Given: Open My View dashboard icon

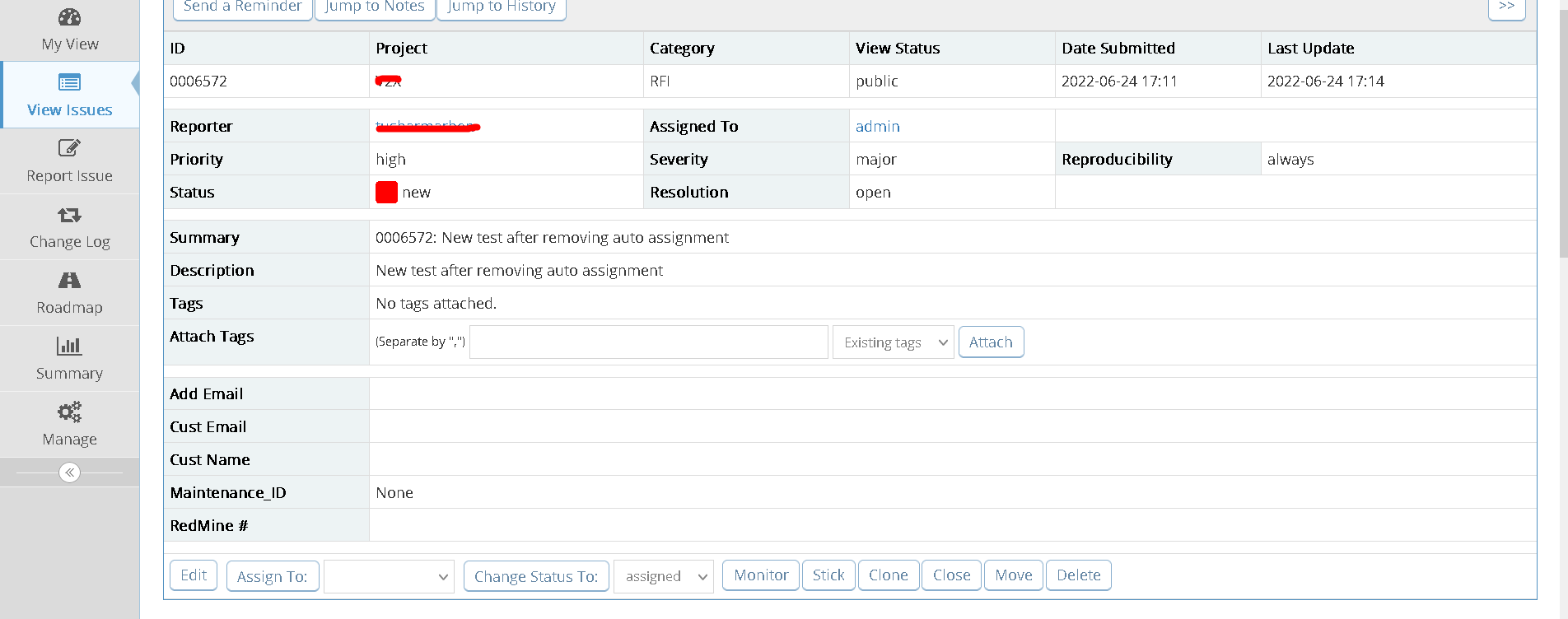Looking at the screenshot, I should [70, 17].
